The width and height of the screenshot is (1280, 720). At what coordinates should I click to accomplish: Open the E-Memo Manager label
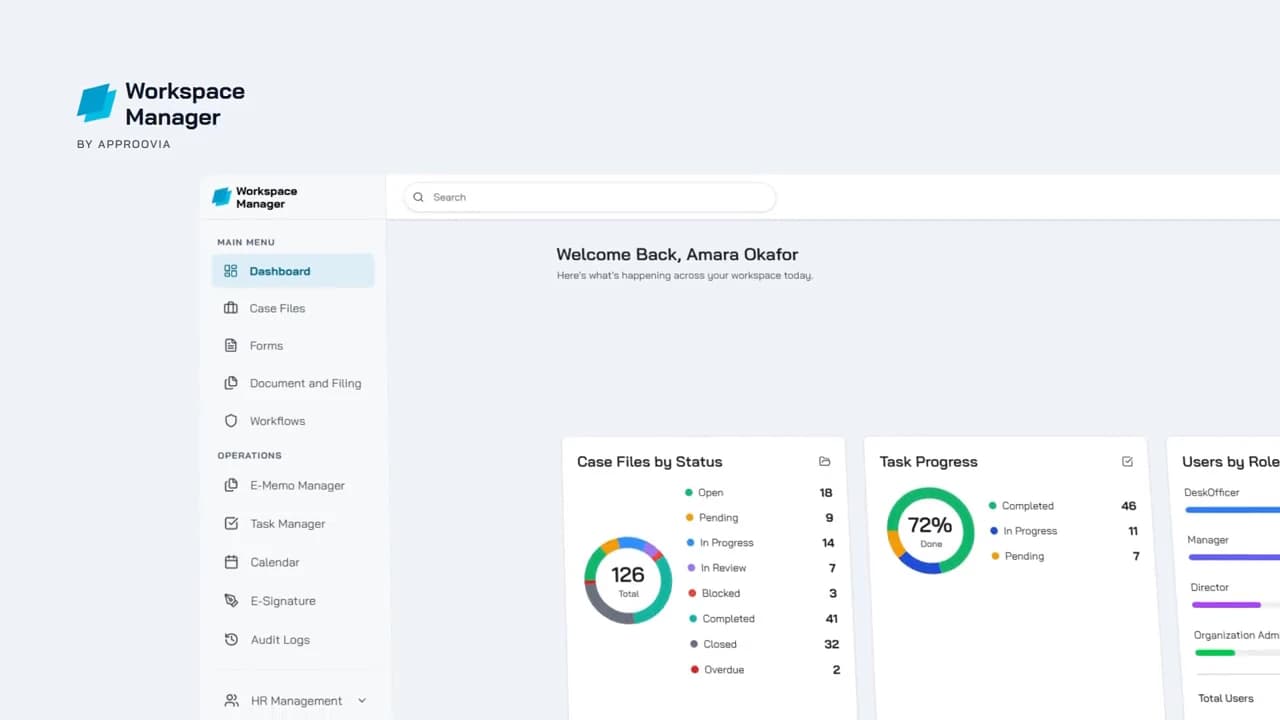(x=297, y=485)
